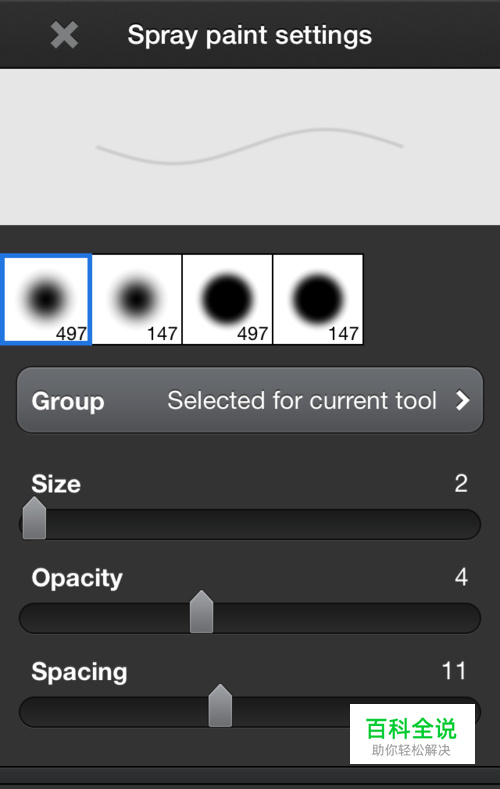Click the Opacity slider handle

202,612
